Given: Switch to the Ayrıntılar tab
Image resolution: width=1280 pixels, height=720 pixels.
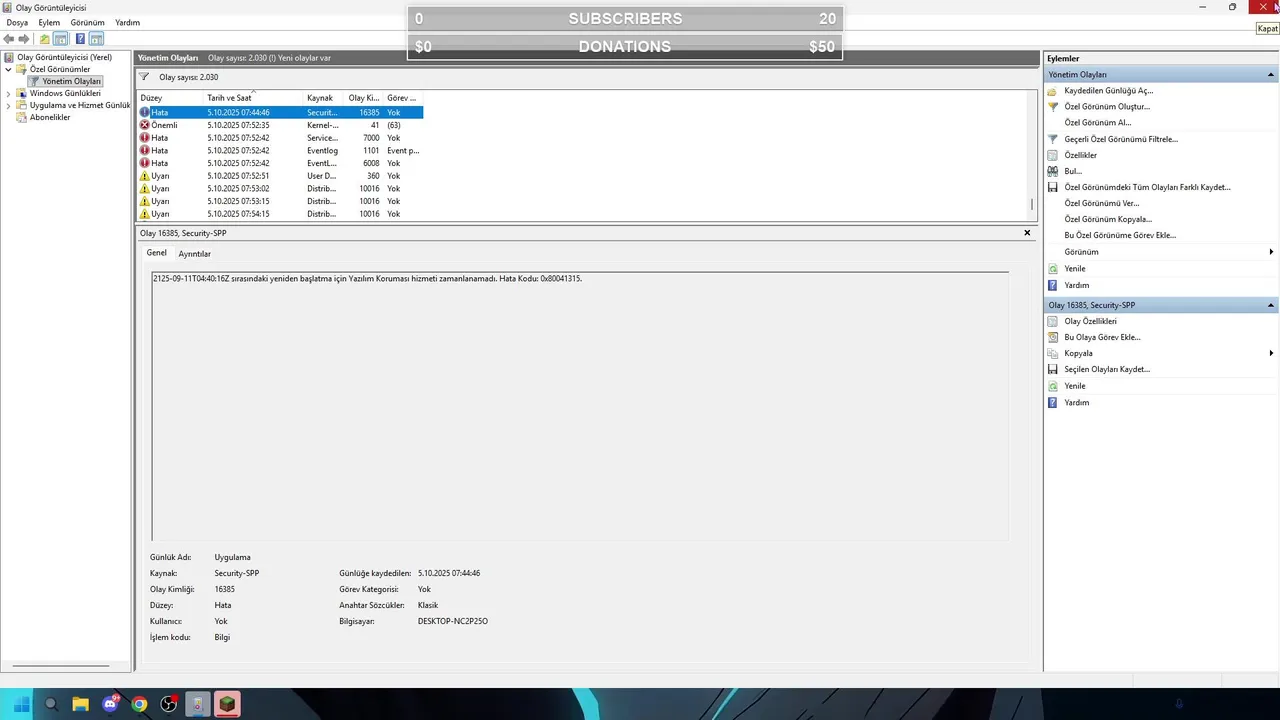Looking at the screenshot, I should [x=194, y=254].
